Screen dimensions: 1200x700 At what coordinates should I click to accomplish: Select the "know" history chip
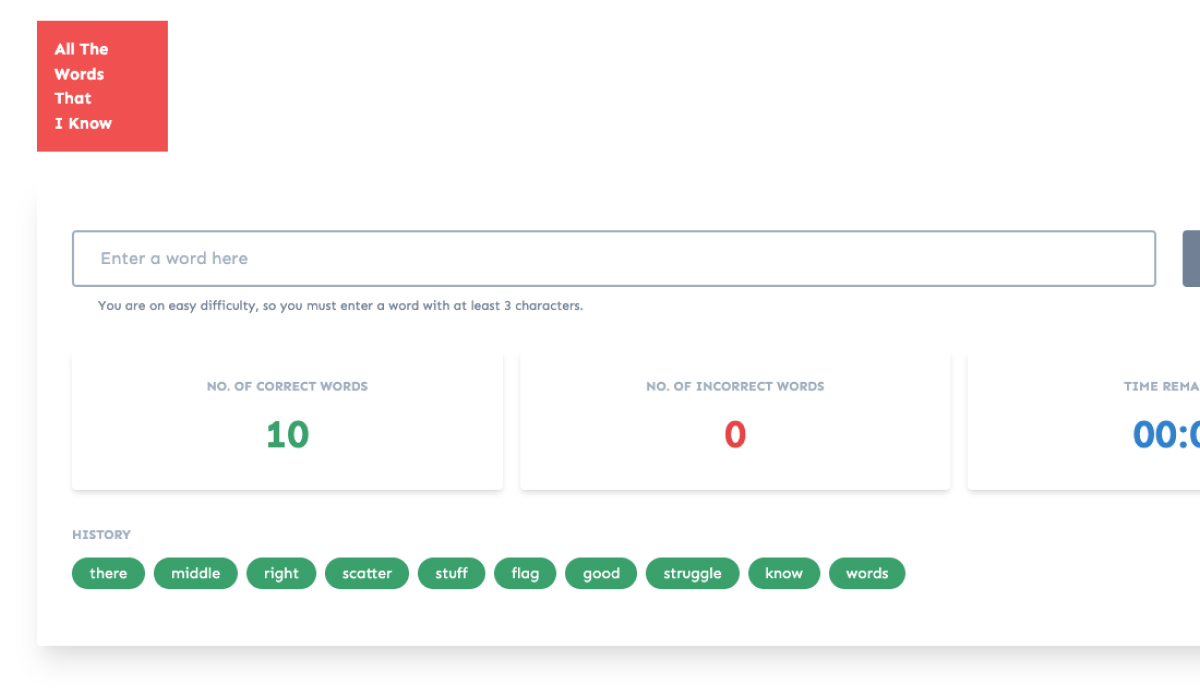784,573
